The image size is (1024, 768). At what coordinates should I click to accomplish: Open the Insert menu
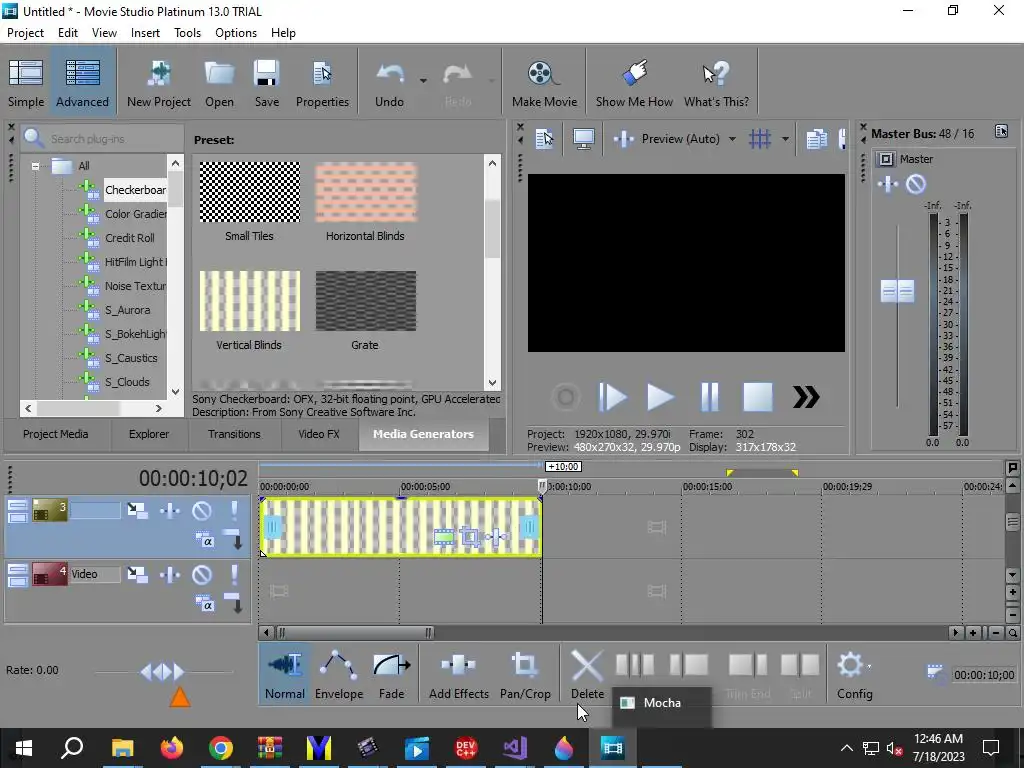point(145,33)
